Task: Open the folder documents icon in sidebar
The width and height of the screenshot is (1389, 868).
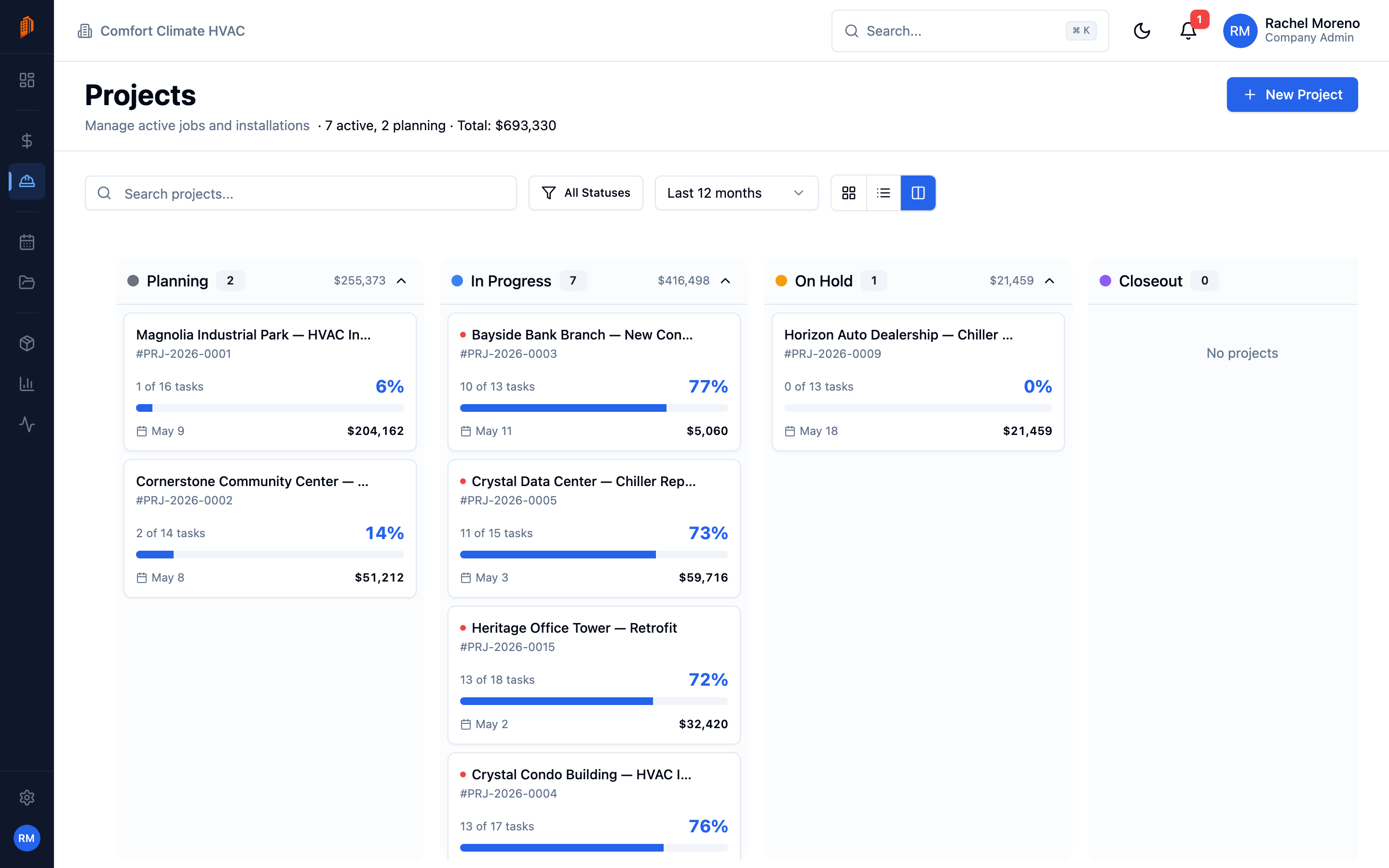Action: pos(27,283)
